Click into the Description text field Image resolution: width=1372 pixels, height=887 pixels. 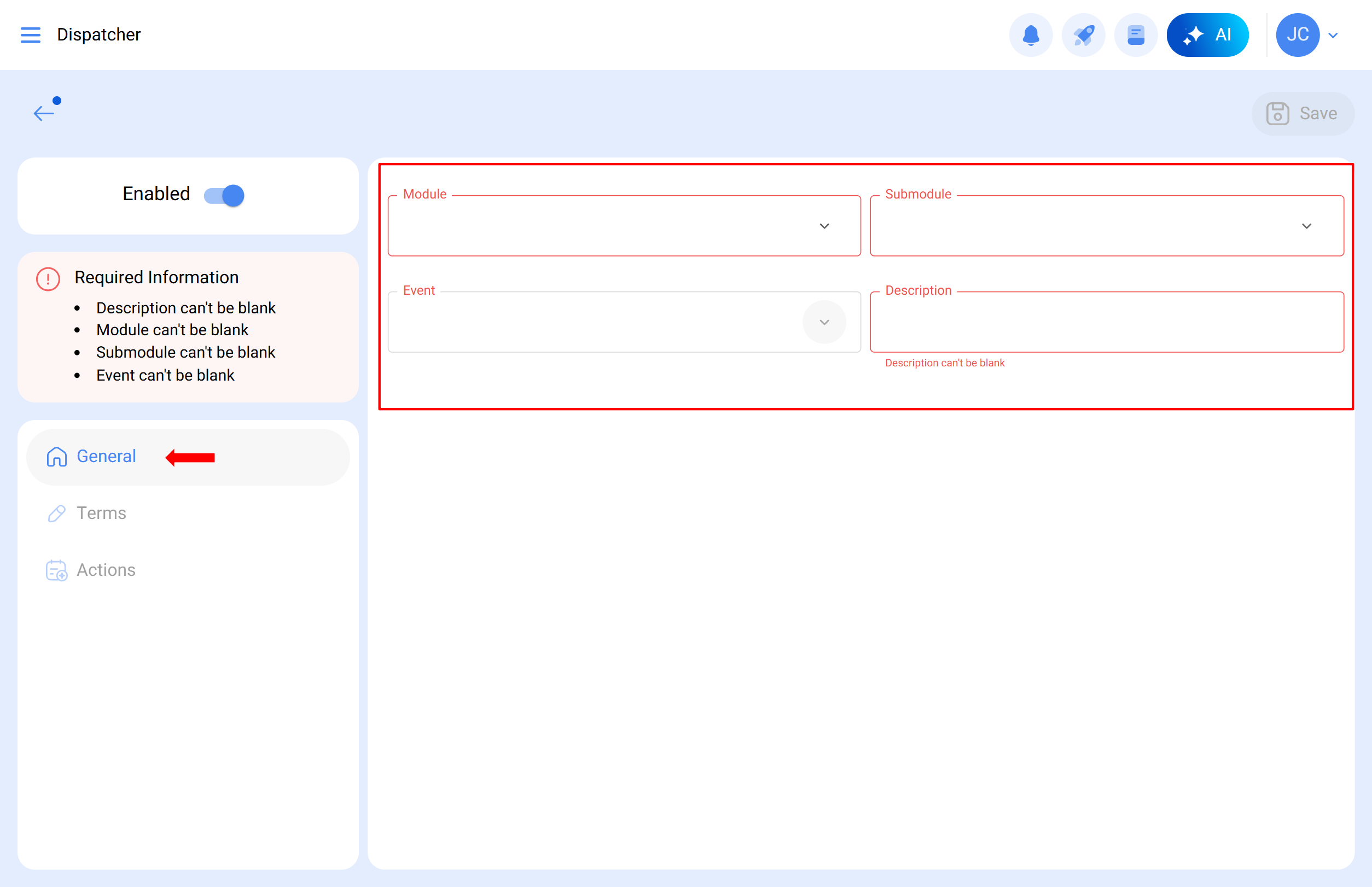click(x=1106, y=323)
